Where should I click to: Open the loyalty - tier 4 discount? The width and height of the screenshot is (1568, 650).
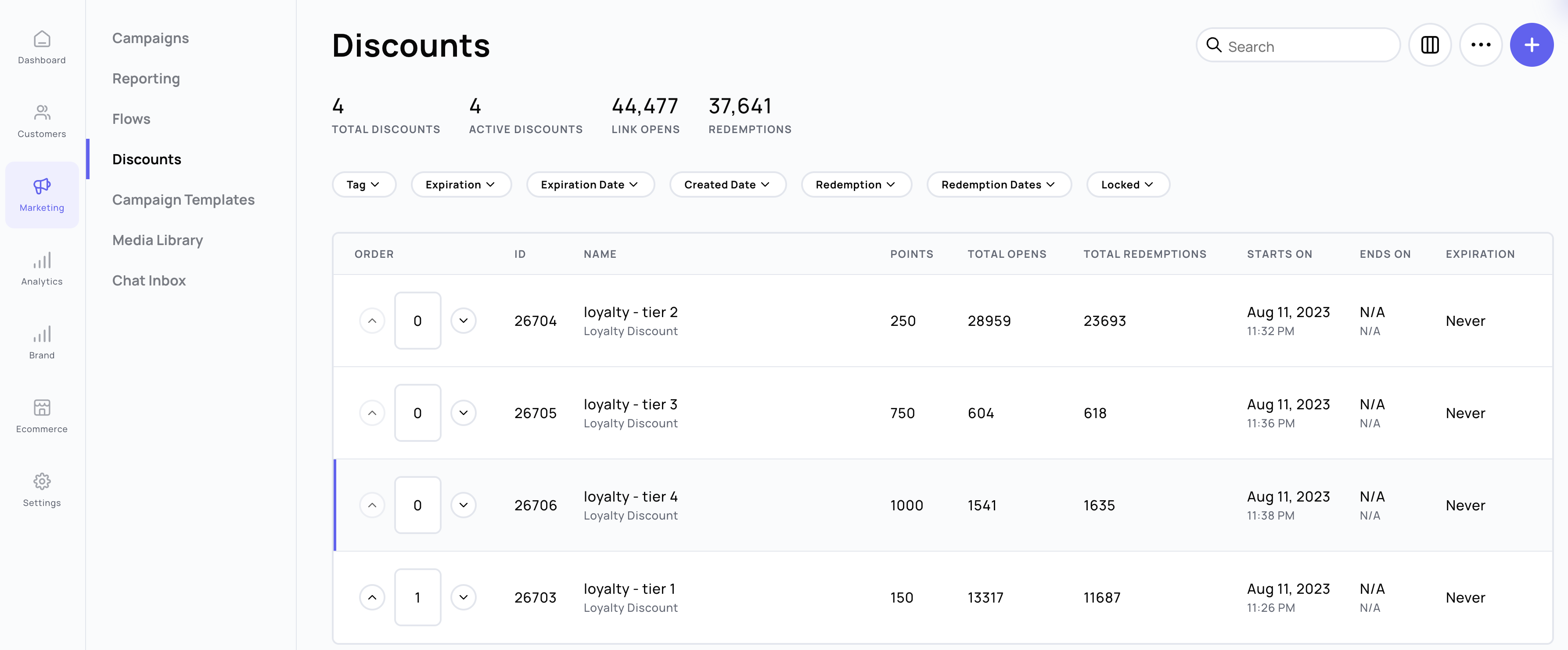[x=630, y=496]
